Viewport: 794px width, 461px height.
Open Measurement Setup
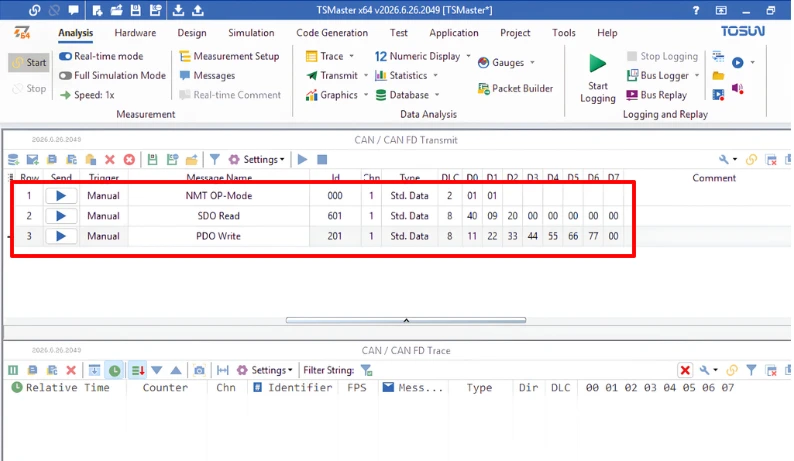coord(229,56)
